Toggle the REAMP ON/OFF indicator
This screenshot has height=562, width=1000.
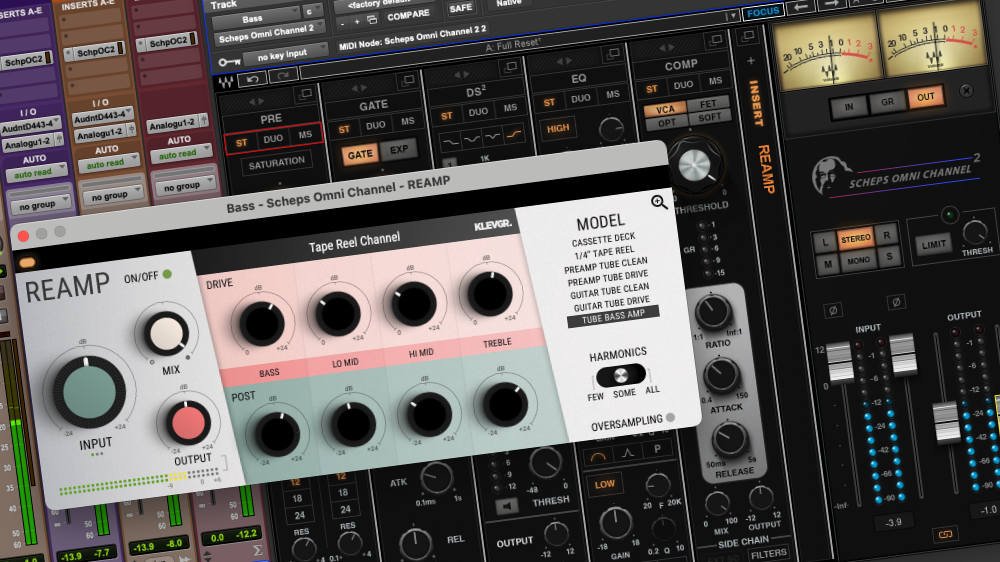168,274
